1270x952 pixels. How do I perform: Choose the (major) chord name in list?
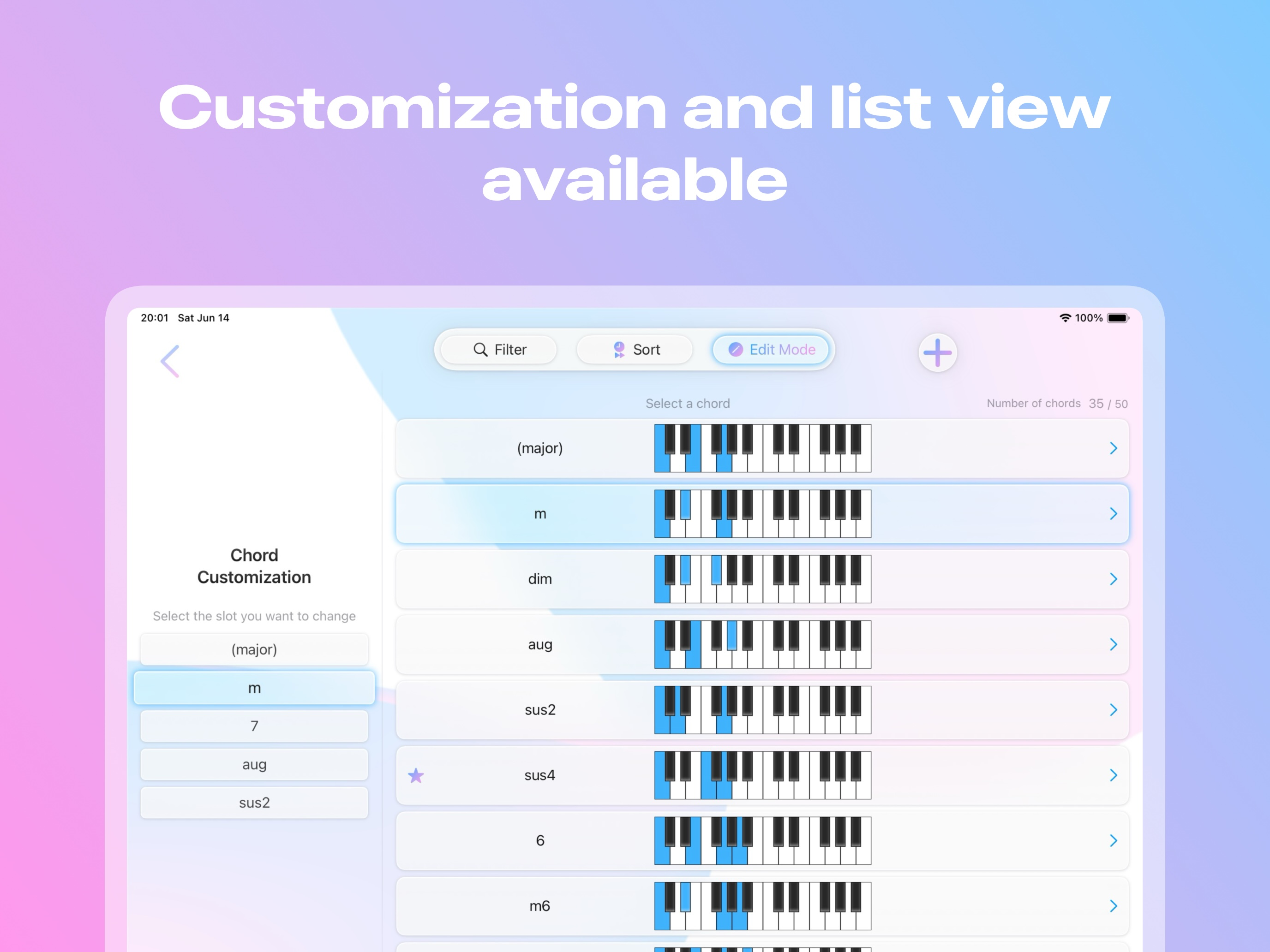coord(539,448)
